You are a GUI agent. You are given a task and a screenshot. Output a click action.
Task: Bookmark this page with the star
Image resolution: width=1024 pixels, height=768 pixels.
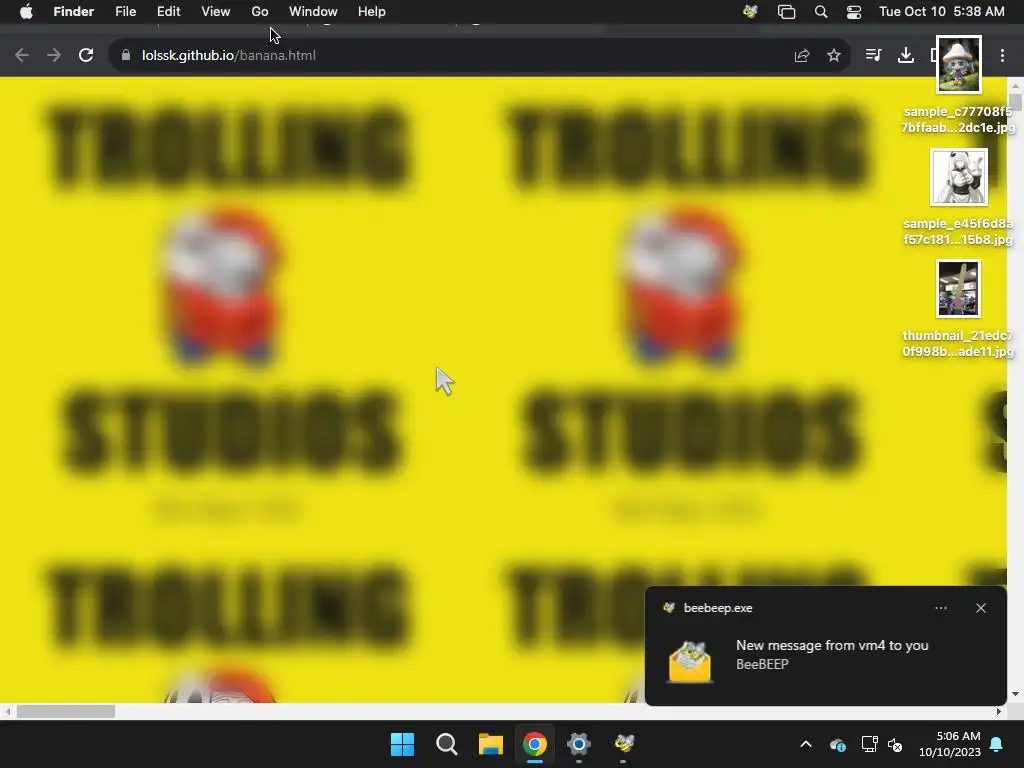(834, 56)
